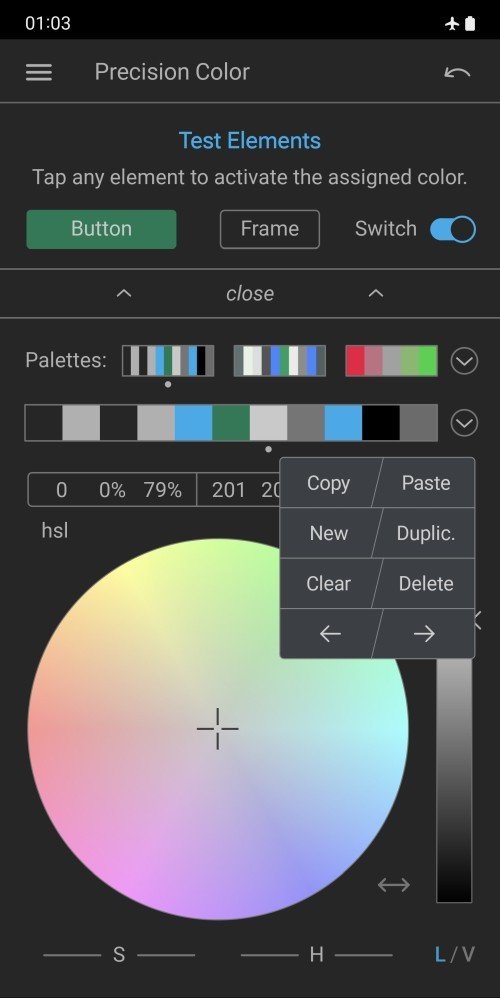The width and height of the screenshot is (500, 998).
Task: Tap the crosshair in color wheel
Action: point(218,728)
